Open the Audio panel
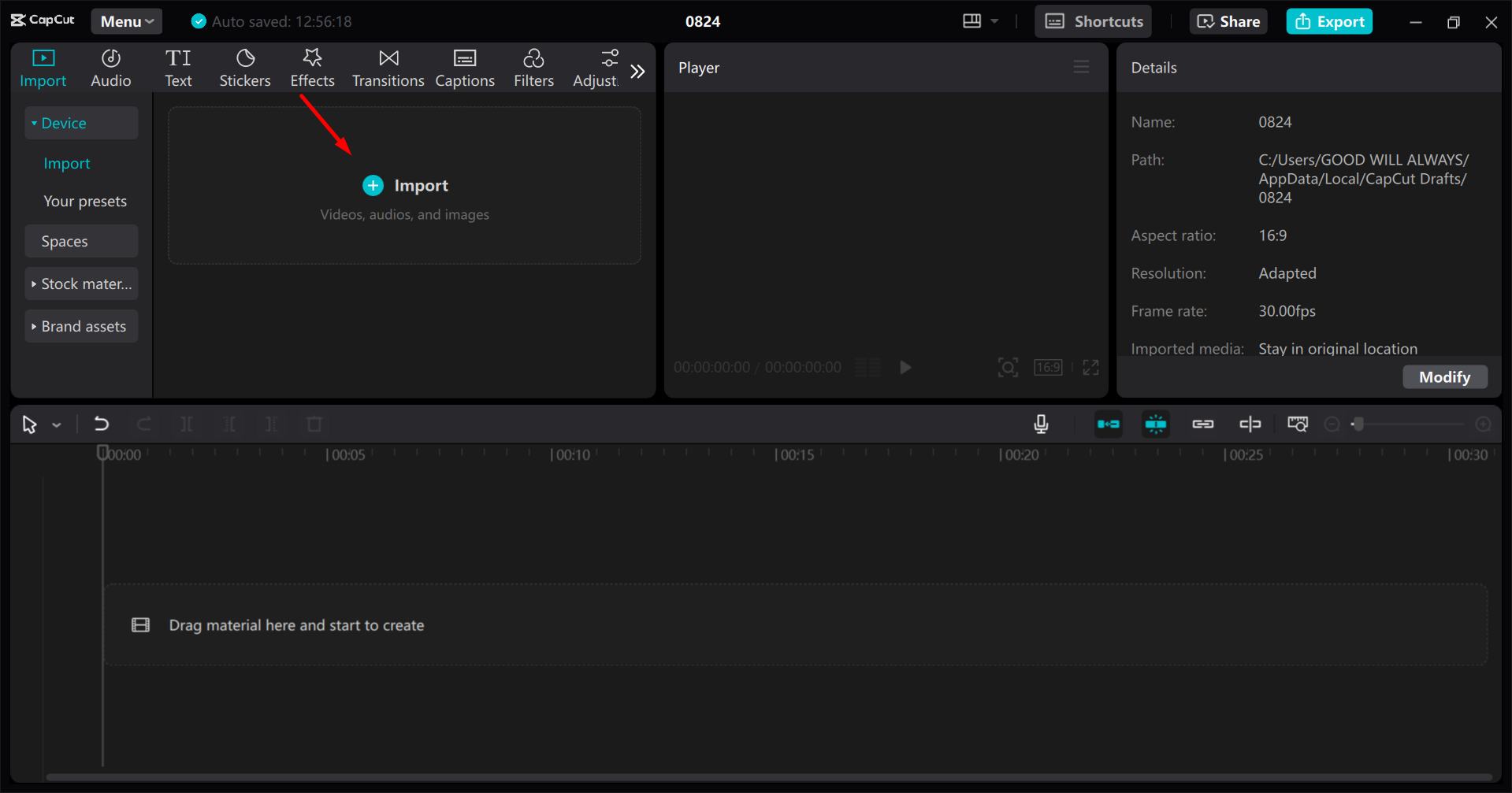Image resolution: width=1512 pixels, height=793 pixels. (x=110, y=67)
